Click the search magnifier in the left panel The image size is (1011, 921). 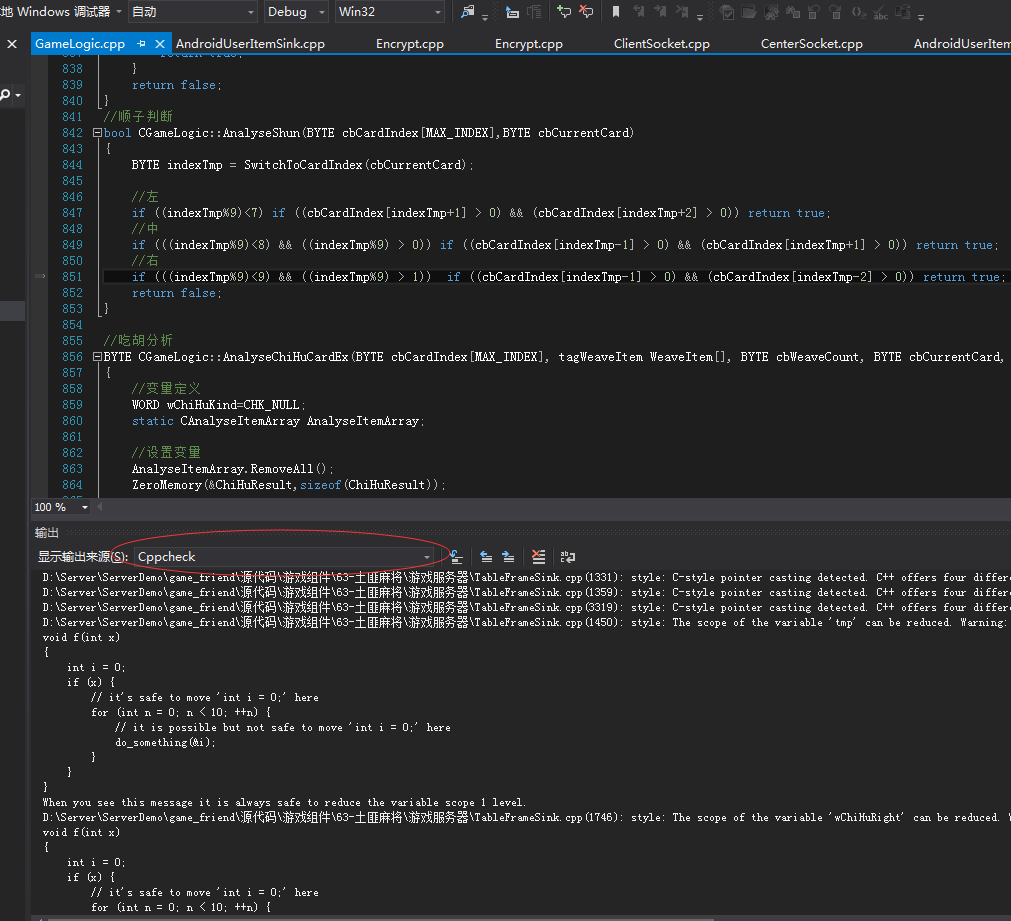pyautogui.click(x=5, y=95)
